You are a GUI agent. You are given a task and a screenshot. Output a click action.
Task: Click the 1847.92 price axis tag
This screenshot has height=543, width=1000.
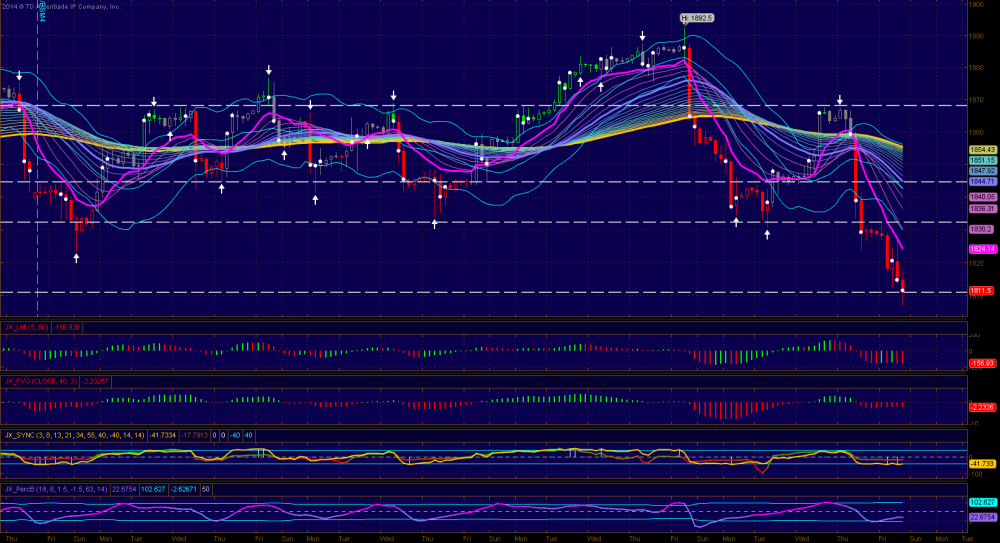pyautogui.click(x=982, y=171)
